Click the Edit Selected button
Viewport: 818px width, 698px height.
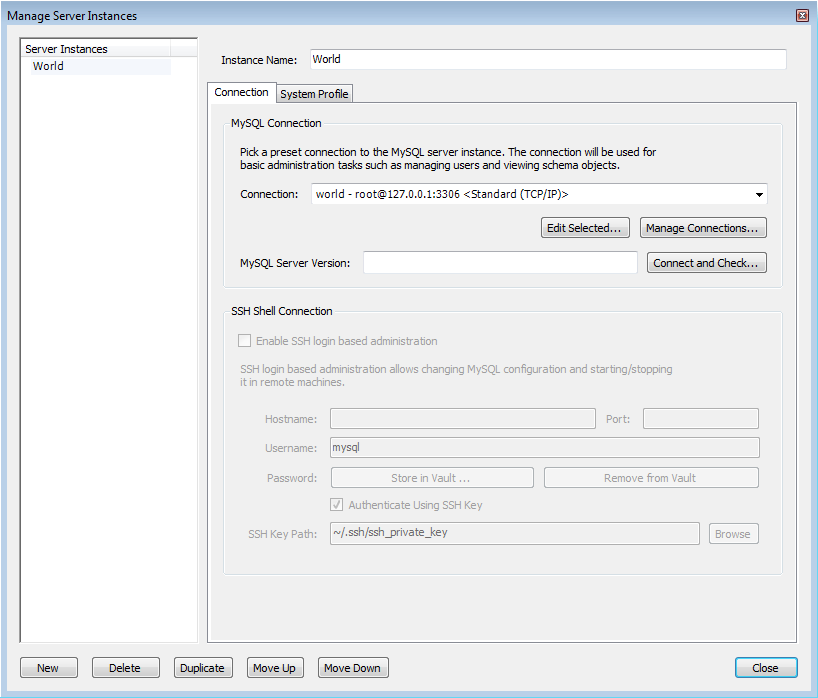pos(585,227)
